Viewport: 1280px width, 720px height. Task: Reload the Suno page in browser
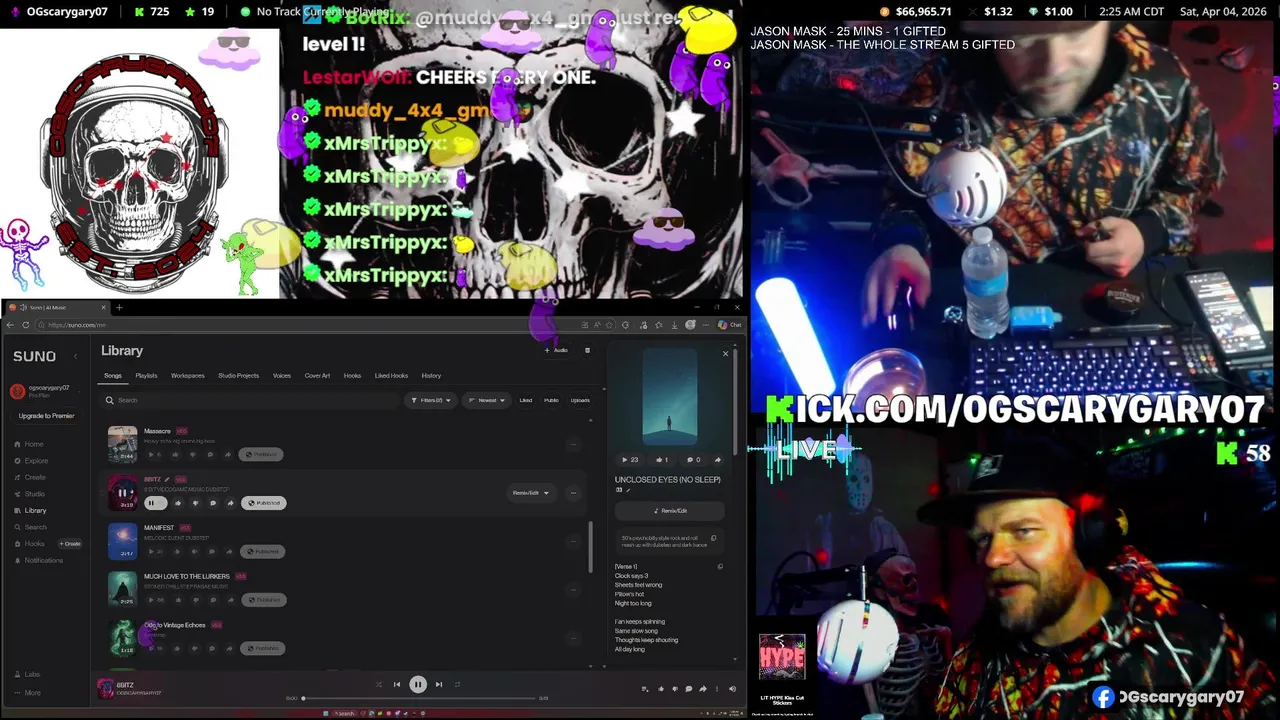pos(26,324)
